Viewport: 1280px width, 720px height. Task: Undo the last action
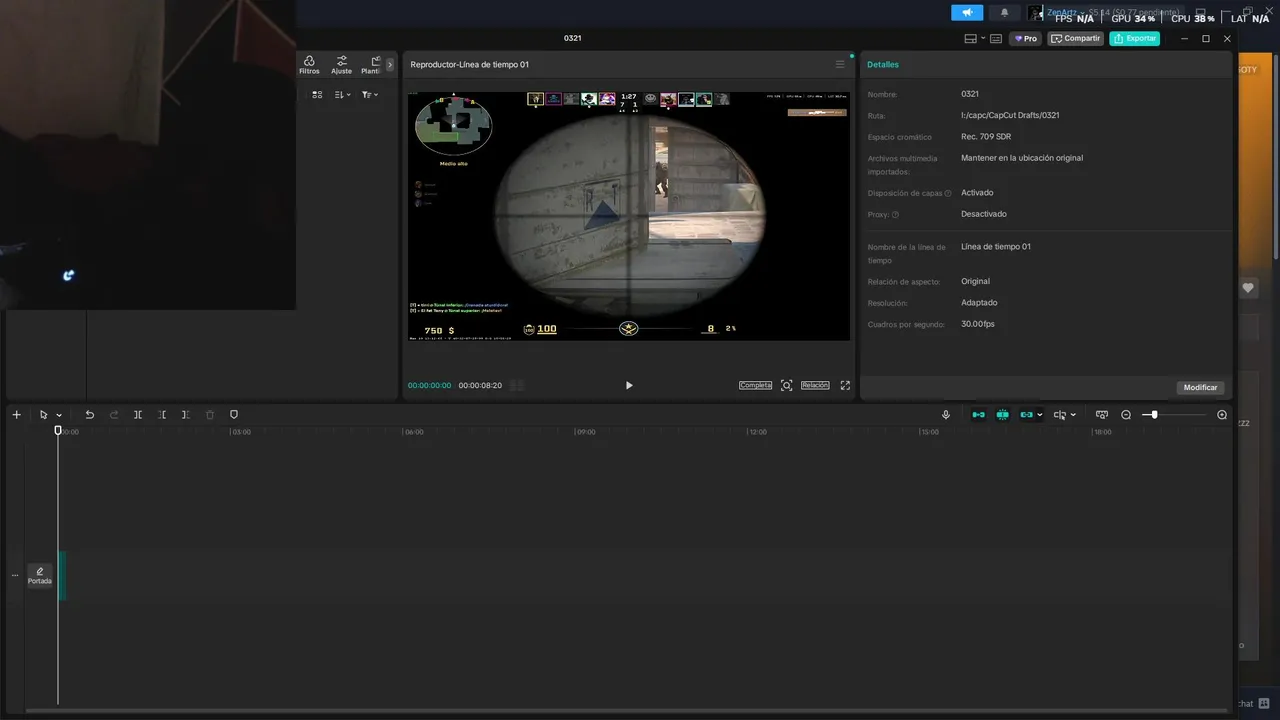pyautogui.click(x=89, y=414)
